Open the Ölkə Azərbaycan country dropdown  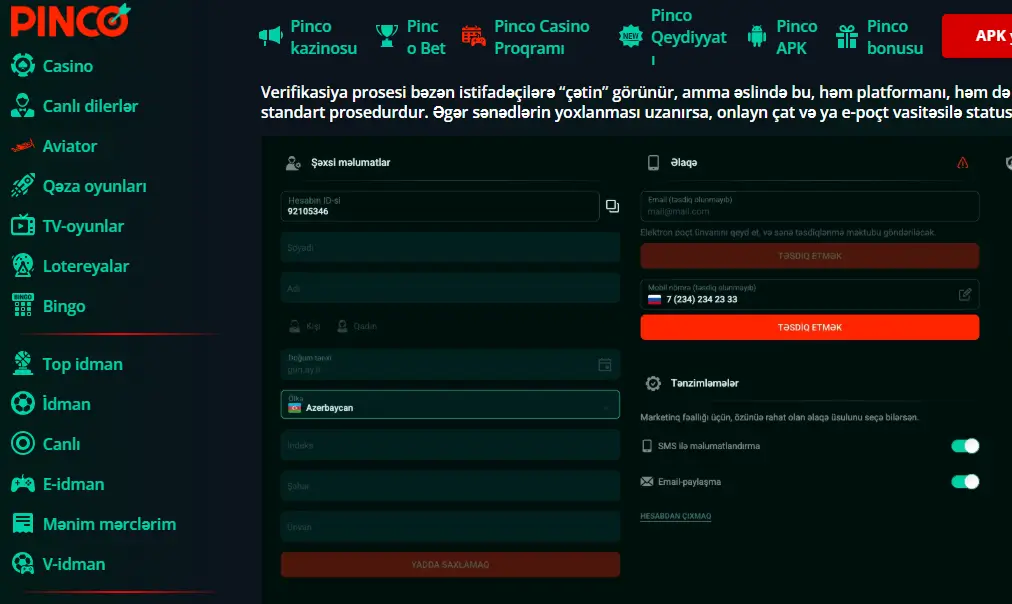click(x=450, y=405)
